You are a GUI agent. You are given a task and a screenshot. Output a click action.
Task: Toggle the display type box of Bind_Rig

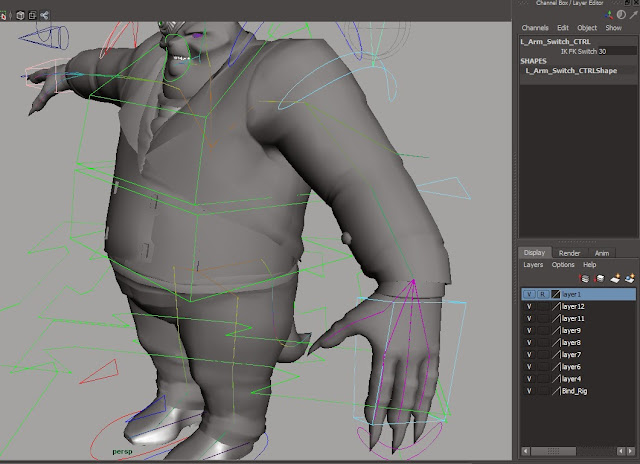coord(542,391)
